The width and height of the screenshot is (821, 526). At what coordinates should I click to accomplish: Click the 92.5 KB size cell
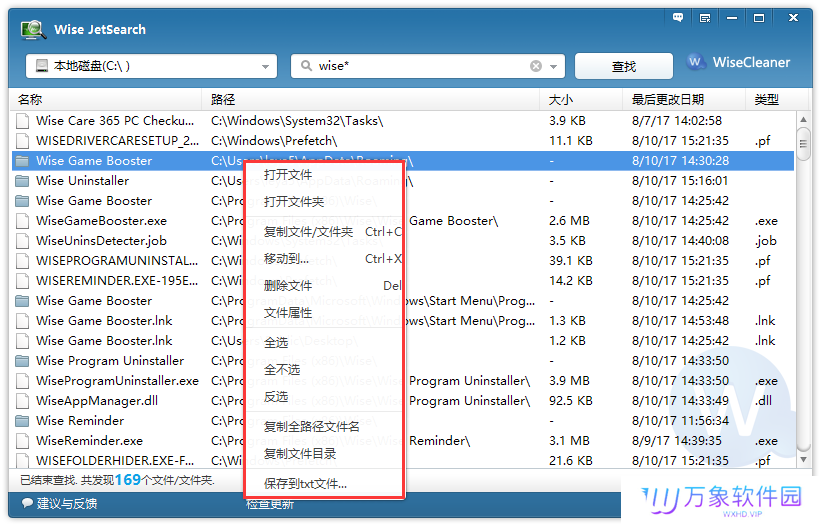[571, 401]
